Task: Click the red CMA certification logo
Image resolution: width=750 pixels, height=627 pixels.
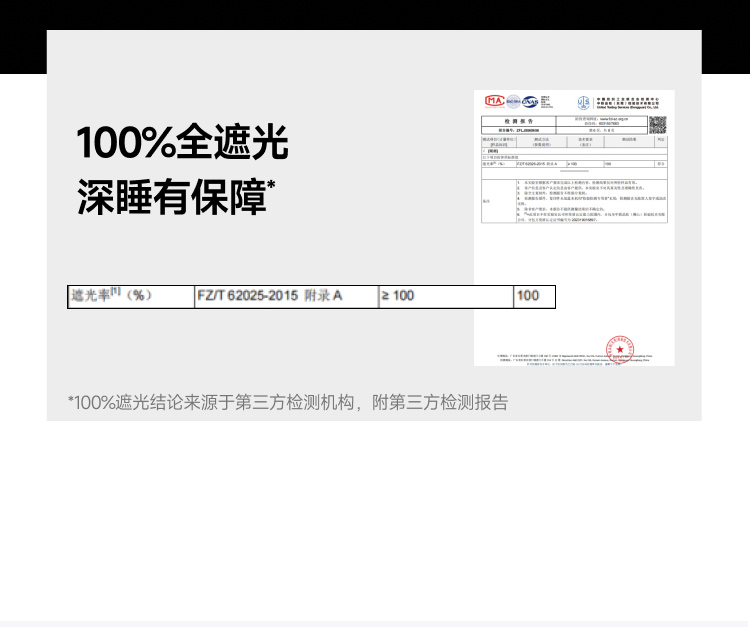Action: point(495,101)
